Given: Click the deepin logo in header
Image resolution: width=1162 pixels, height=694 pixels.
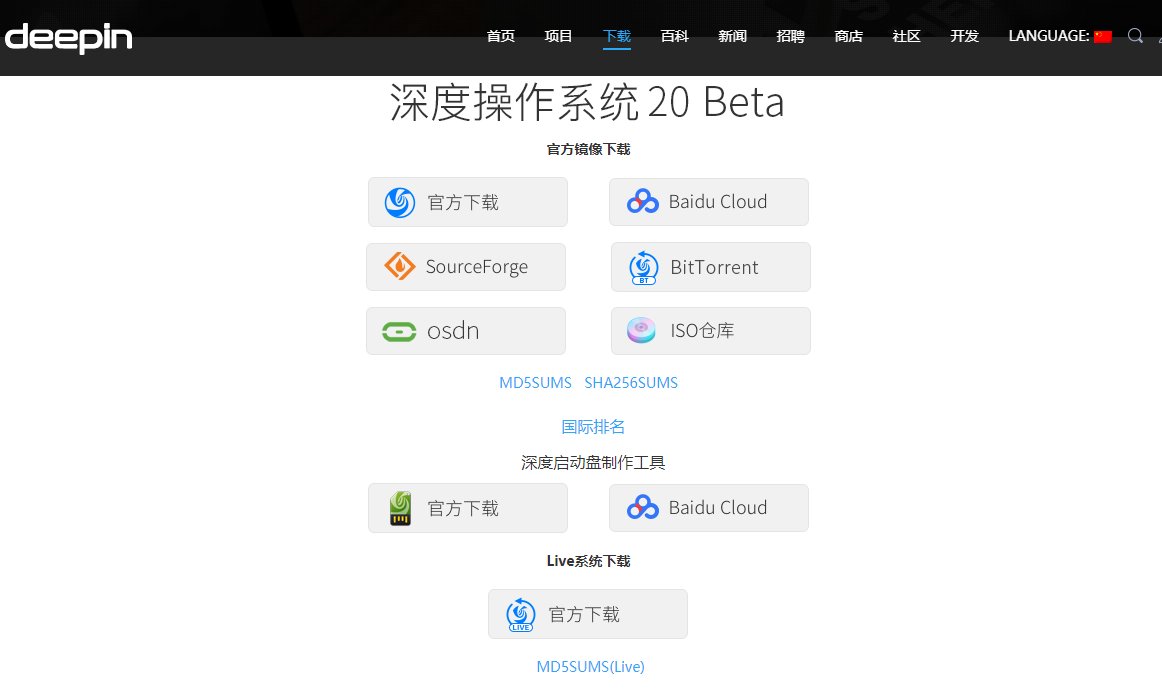Looking at the screenshot, I should point(68,38).
